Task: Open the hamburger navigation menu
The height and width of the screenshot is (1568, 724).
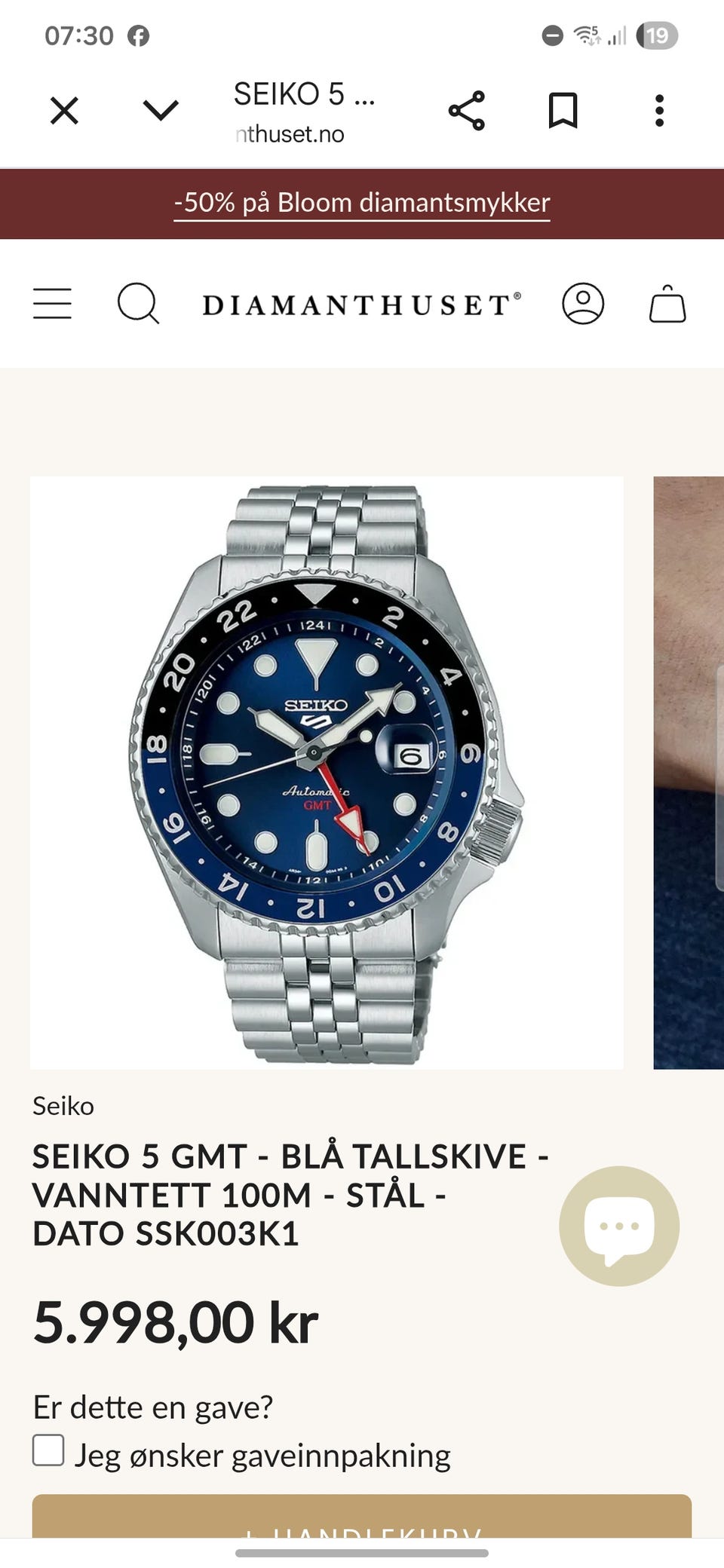Action: click(52, 304)
